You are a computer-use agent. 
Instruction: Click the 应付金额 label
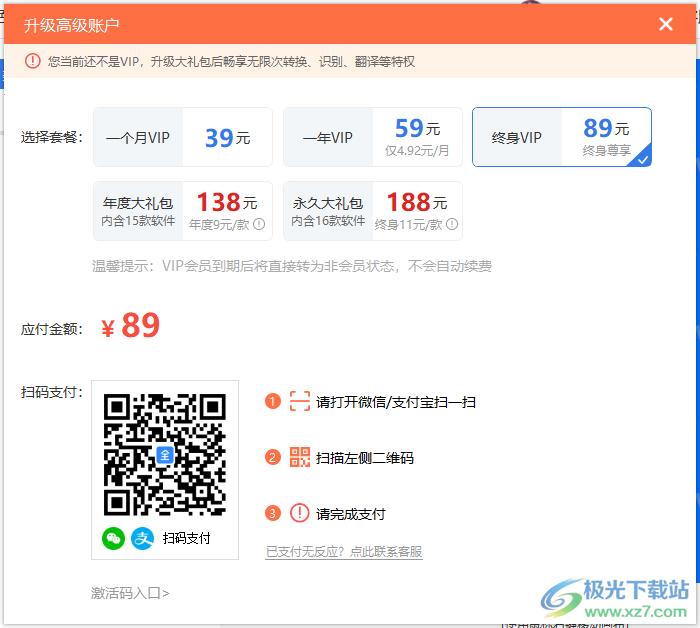[x=52, y=329]
